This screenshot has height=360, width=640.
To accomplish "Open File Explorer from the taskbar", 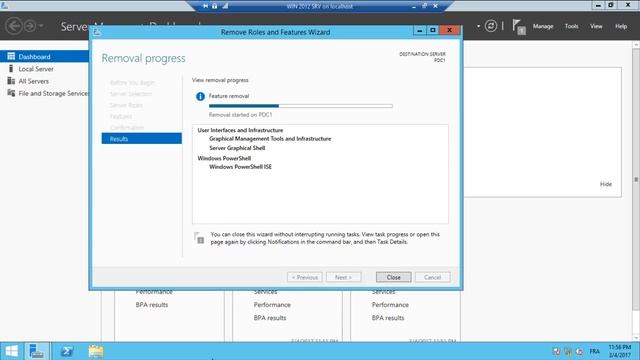I will (96, 351).
